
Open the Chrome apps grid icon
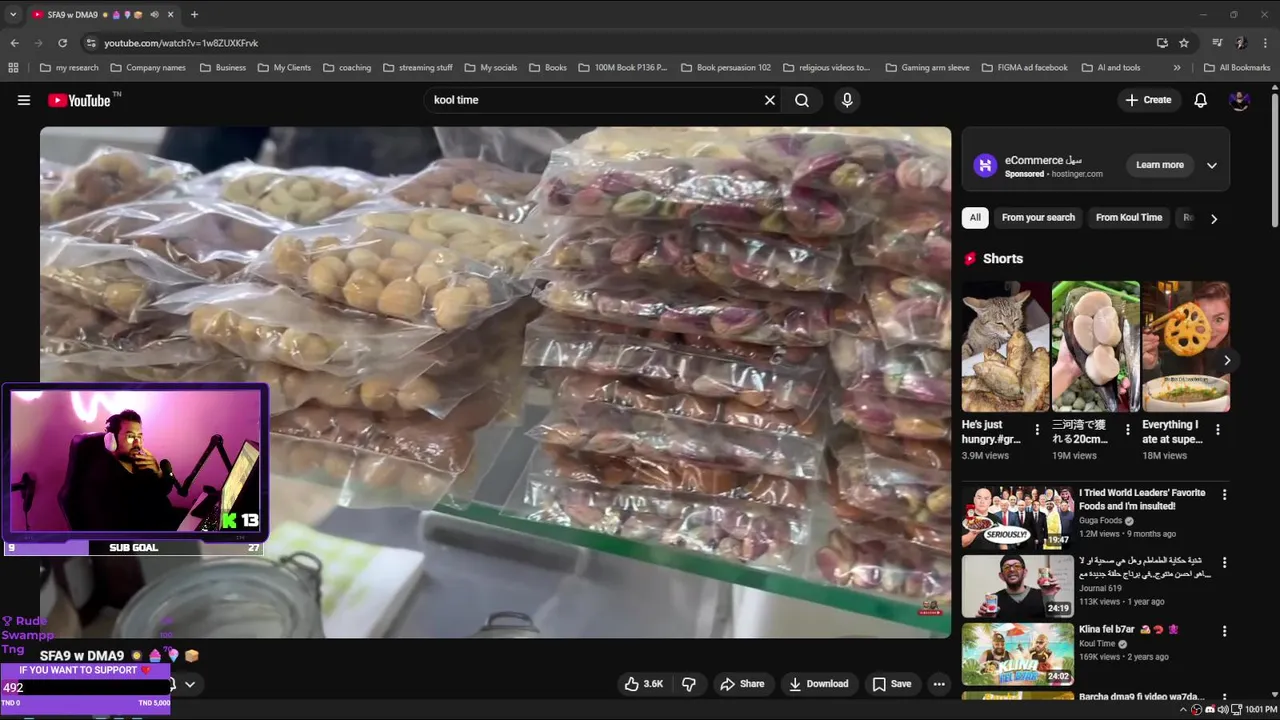tap(13, 68)
